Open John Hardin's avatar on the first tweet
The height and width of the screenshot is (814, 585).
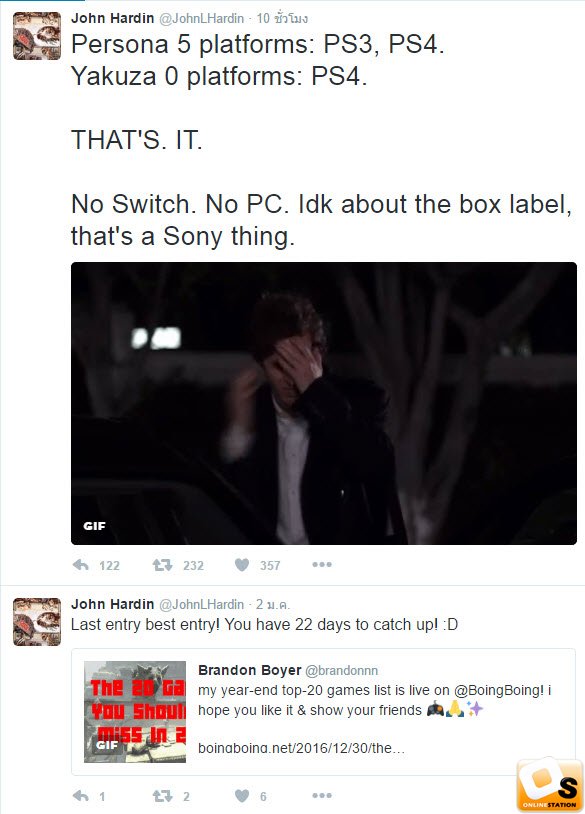tap(37, 36)
